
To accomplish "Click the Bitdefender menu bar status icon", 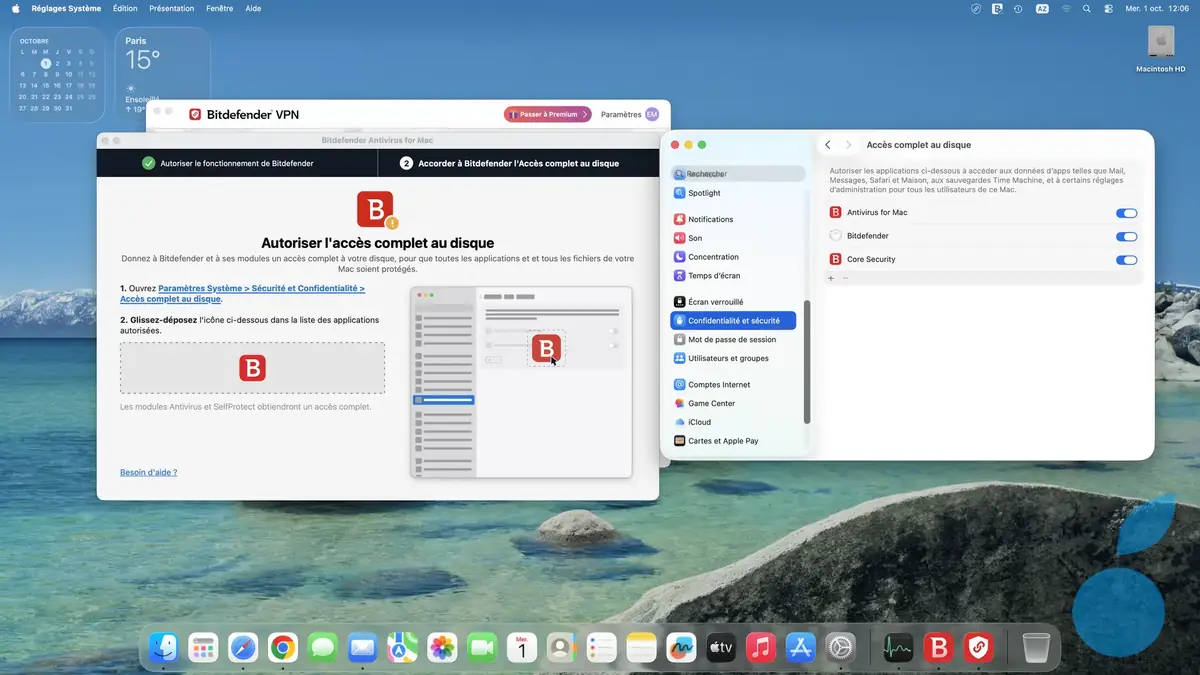I will tap(996, 8).
